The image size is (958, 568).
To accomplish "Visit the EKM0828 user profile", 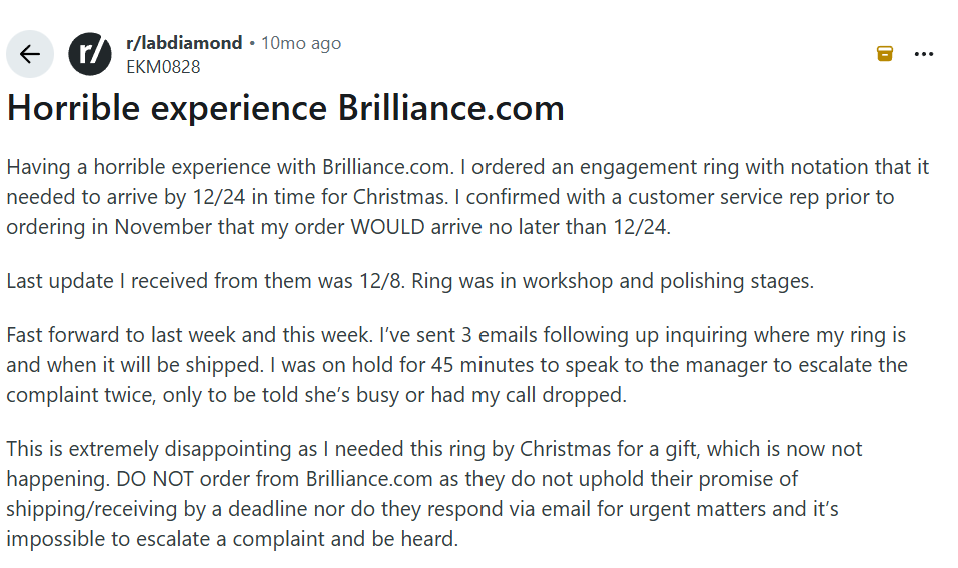I will [x=163, y=67].
